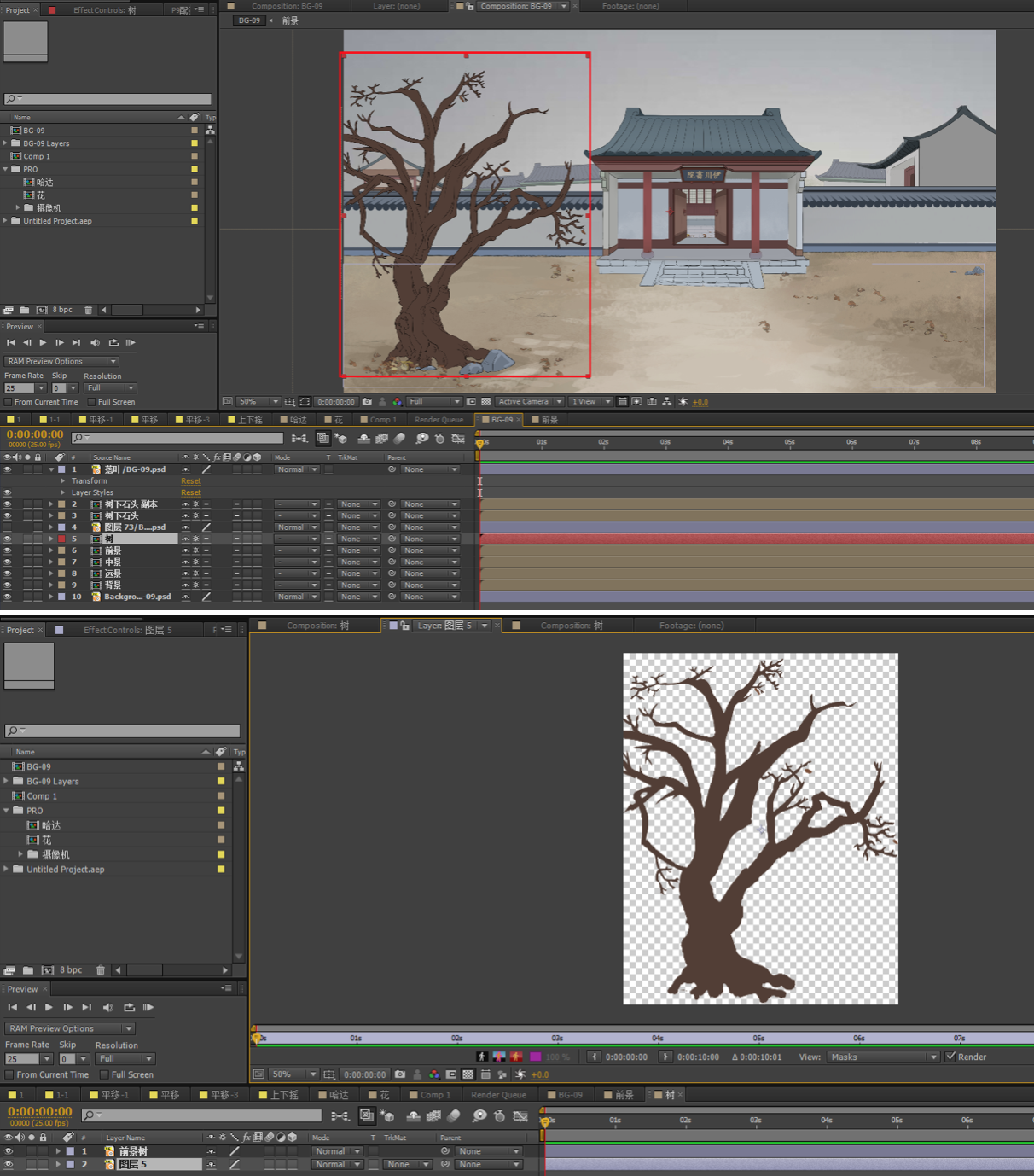Hide the 树下石头 layer using its eye icon
This screenshot has width=1034, height=1176.
coord(8,516)
